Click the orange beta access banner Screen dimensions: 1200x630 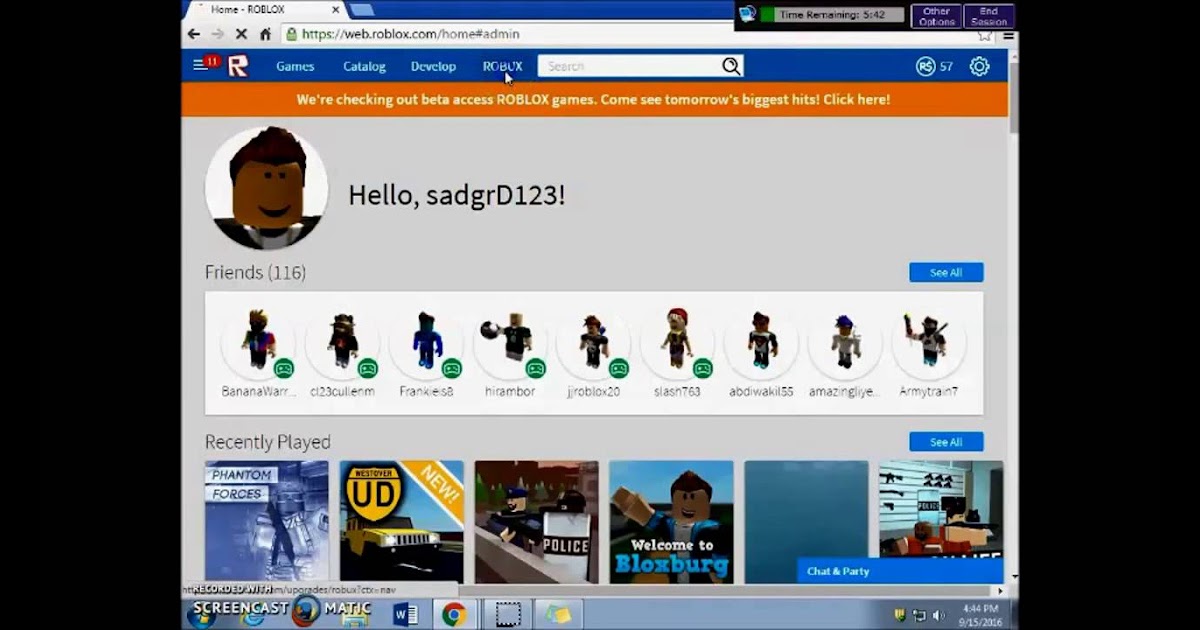coord(594,100)
